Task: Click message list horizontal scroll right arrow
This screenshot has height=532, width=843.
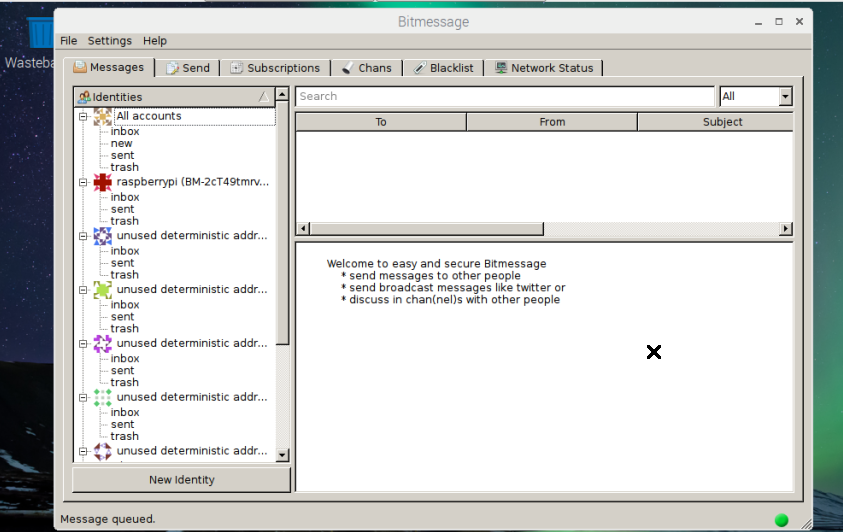Action: [785, 229]
